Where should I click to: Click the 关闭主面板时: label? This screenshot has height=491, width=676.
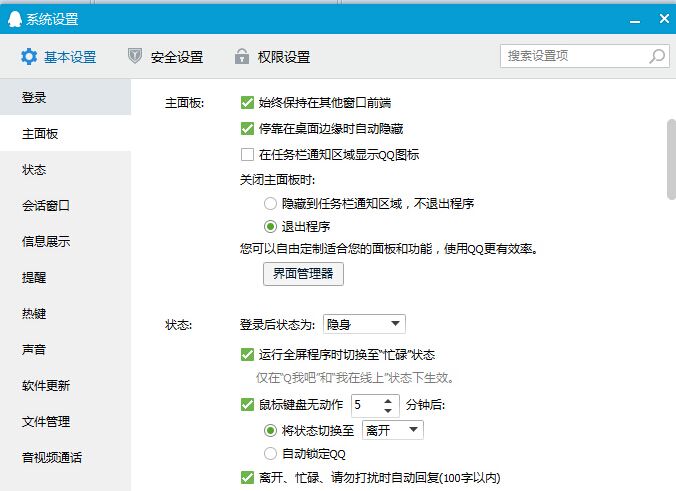pos(278,180)
